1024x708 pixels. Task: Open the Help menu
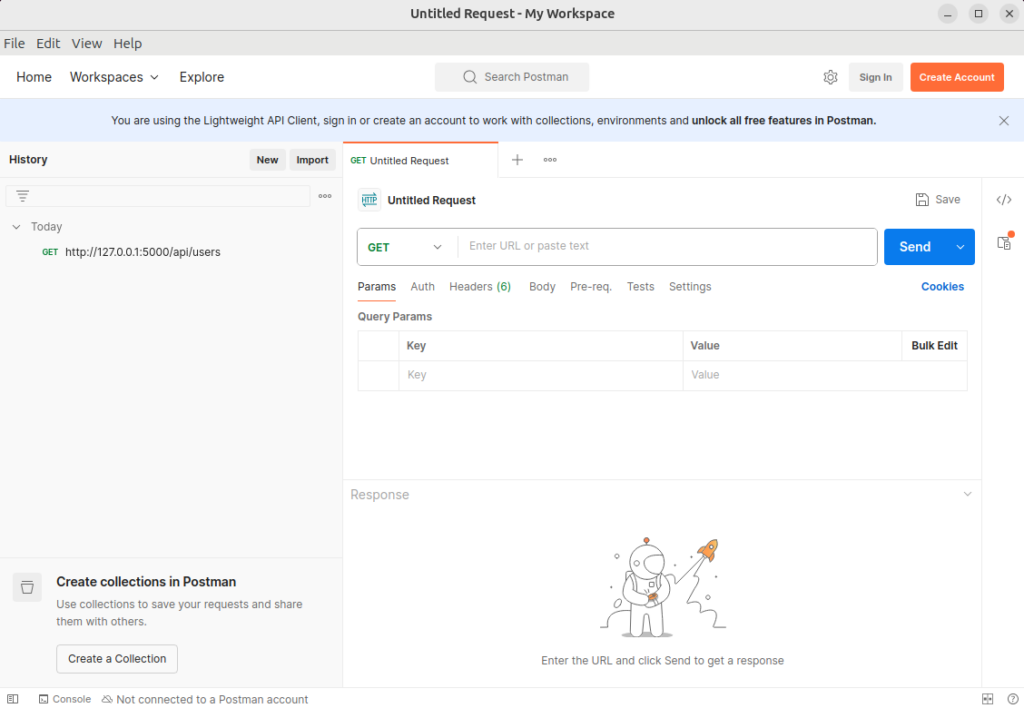point(127,43)
